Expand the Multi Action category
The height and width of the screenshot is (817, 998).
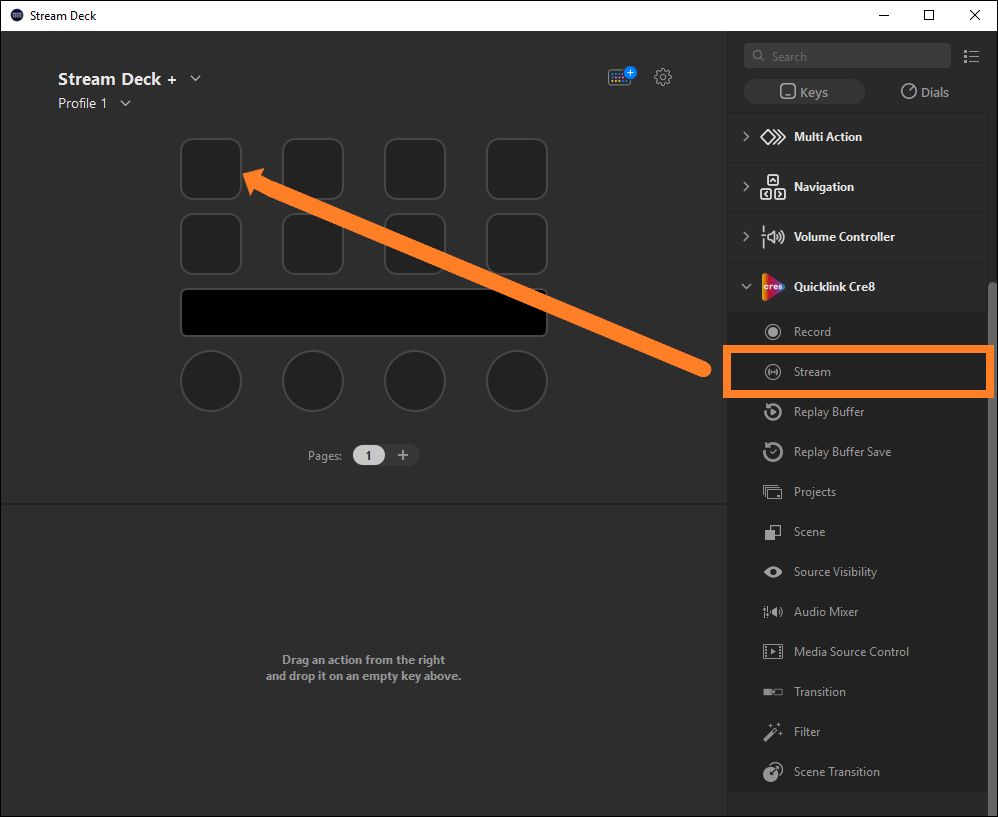pyautogui.click(x=746, y=137)
